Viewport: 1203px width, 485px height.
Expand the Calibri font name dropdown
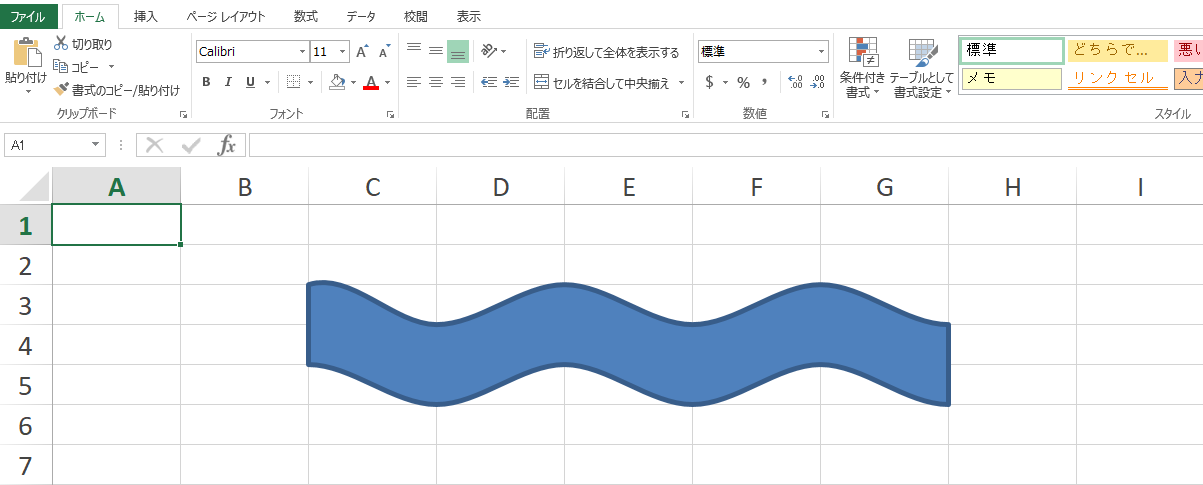(302, 52)
